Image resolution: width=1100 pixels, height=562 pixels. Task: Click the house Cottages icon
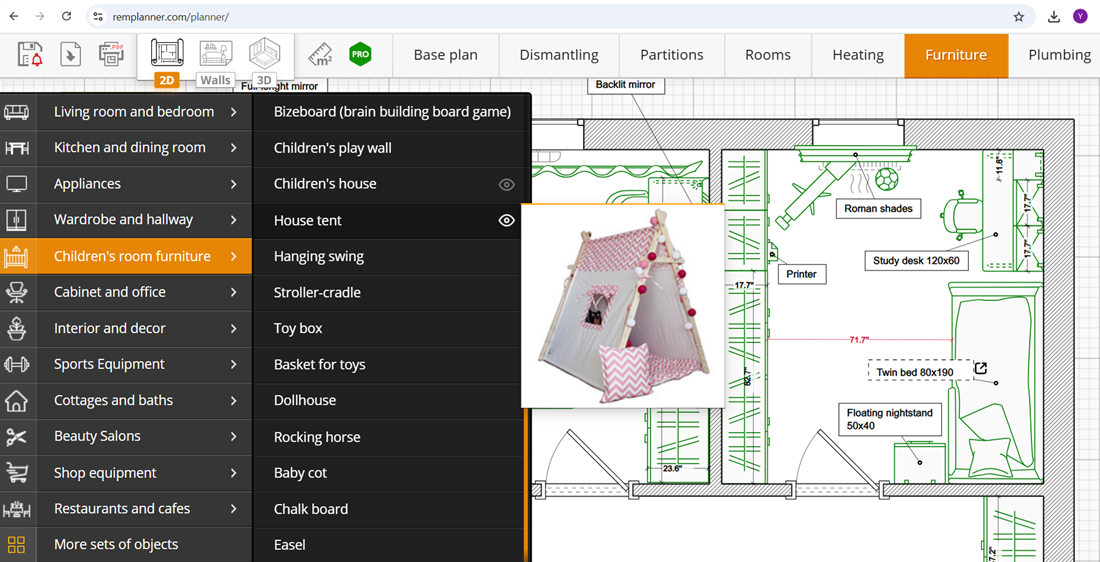coord(16,401)
